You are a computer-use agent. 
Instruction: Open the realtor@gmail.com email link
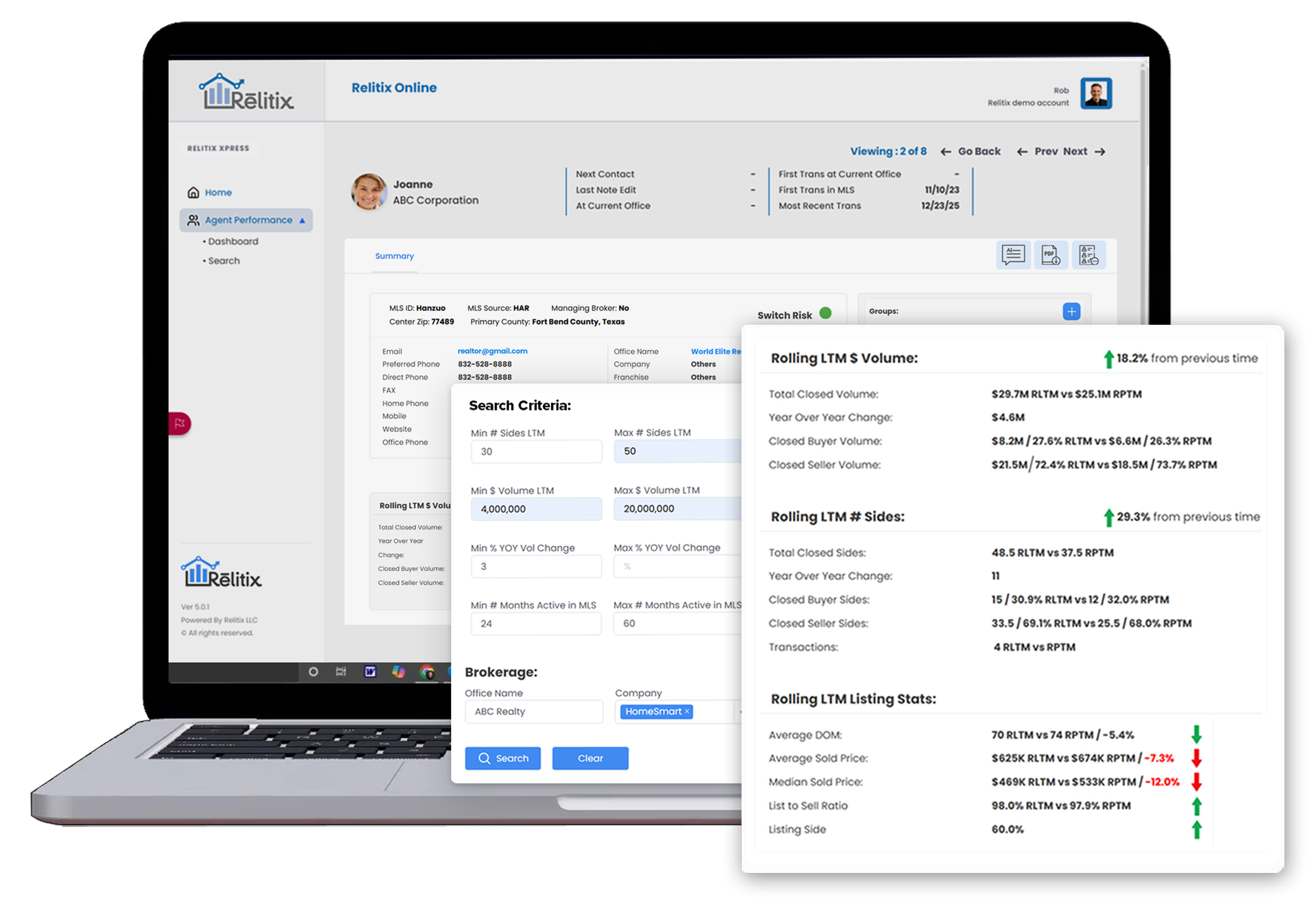click(492, 351)
